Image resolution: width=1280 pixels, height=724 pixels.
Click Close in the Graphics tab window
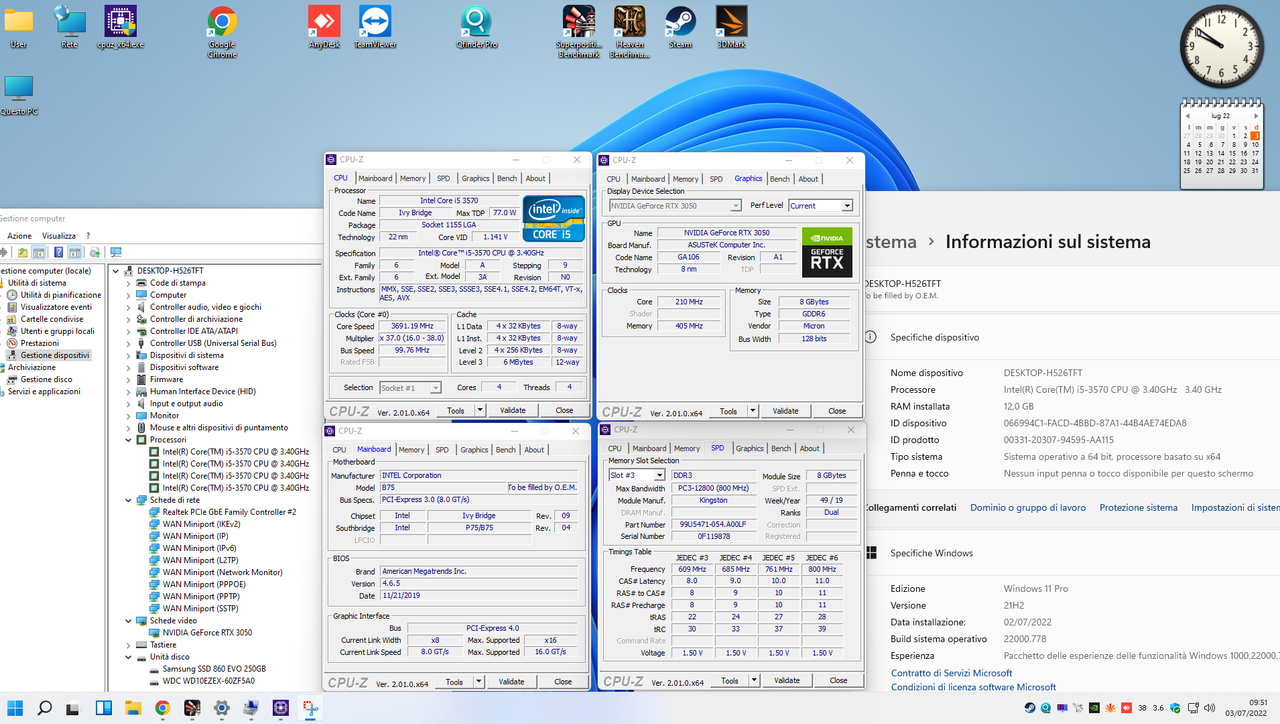click(837, 411)
